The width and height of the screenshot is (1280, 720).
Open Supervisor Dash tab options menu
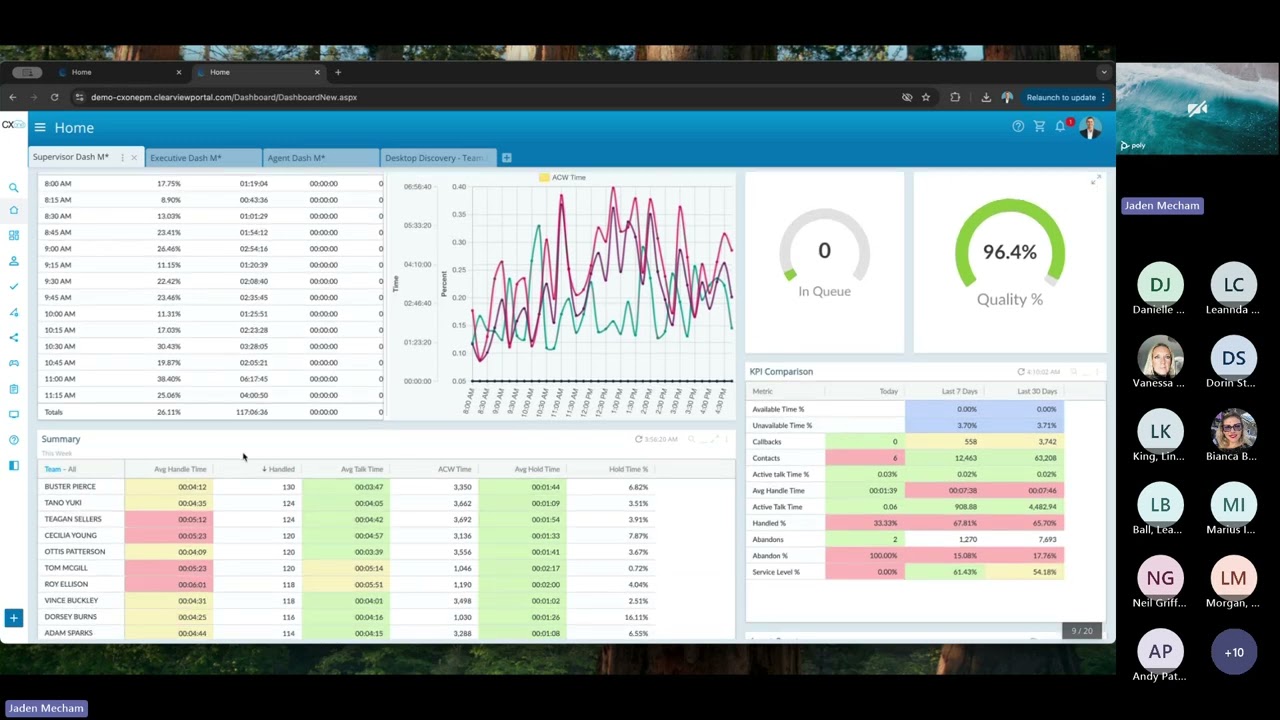(x=122, y=158)
